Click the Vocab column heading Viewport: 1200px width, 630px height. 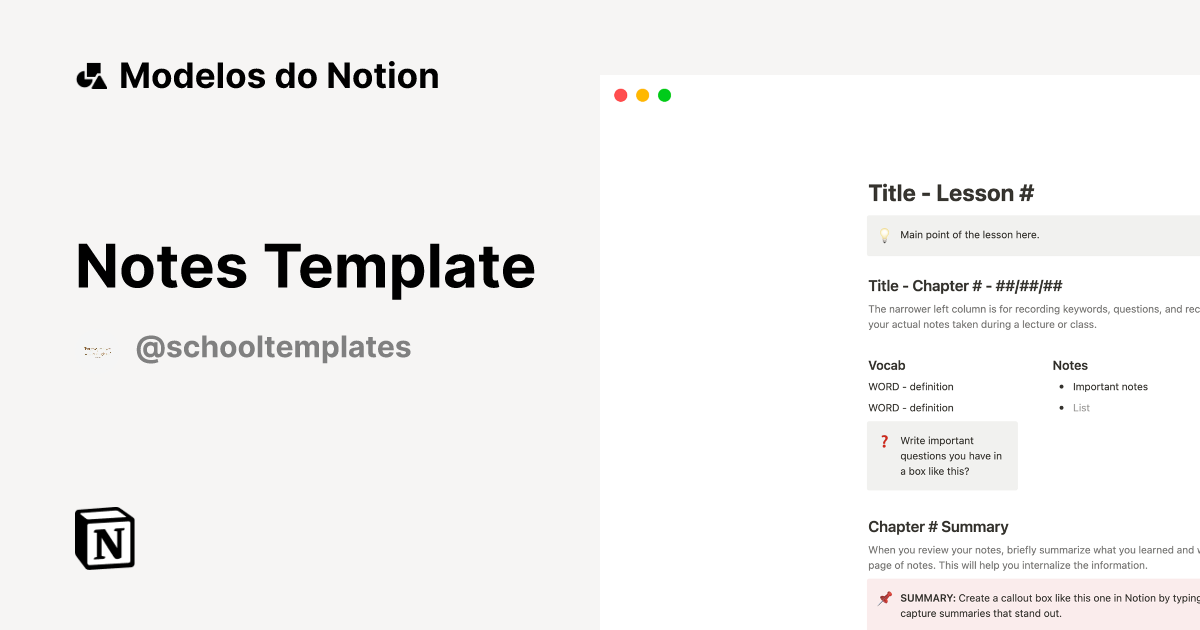[x=886, y=365]
